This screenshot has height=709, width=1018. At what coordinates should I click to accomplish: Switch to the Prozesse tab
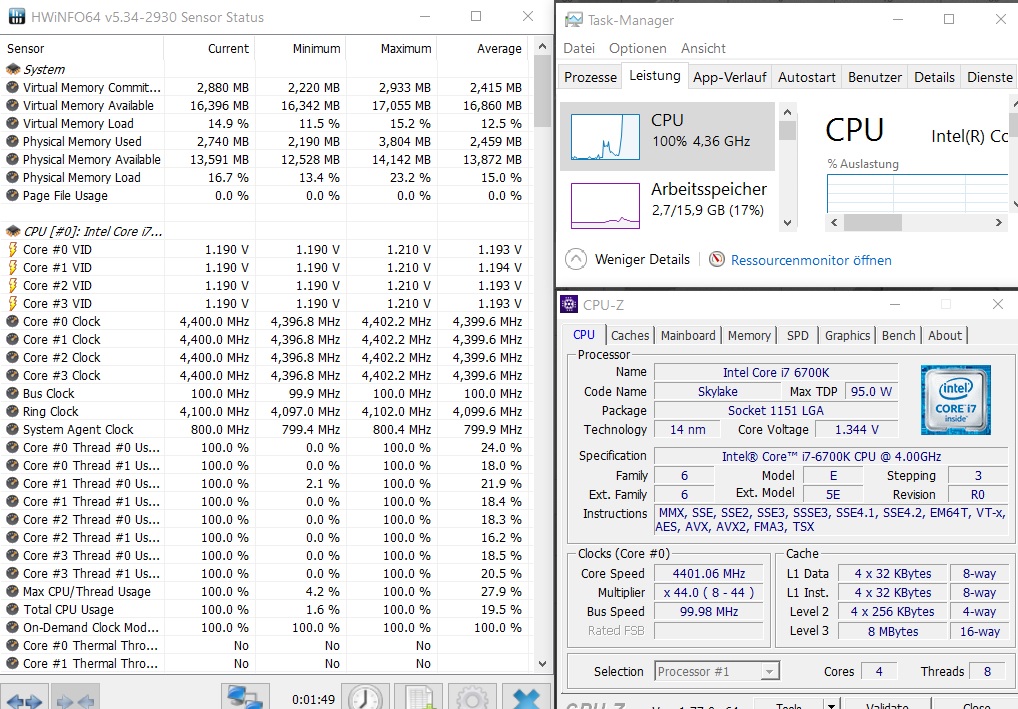click(x=590, y=77)
